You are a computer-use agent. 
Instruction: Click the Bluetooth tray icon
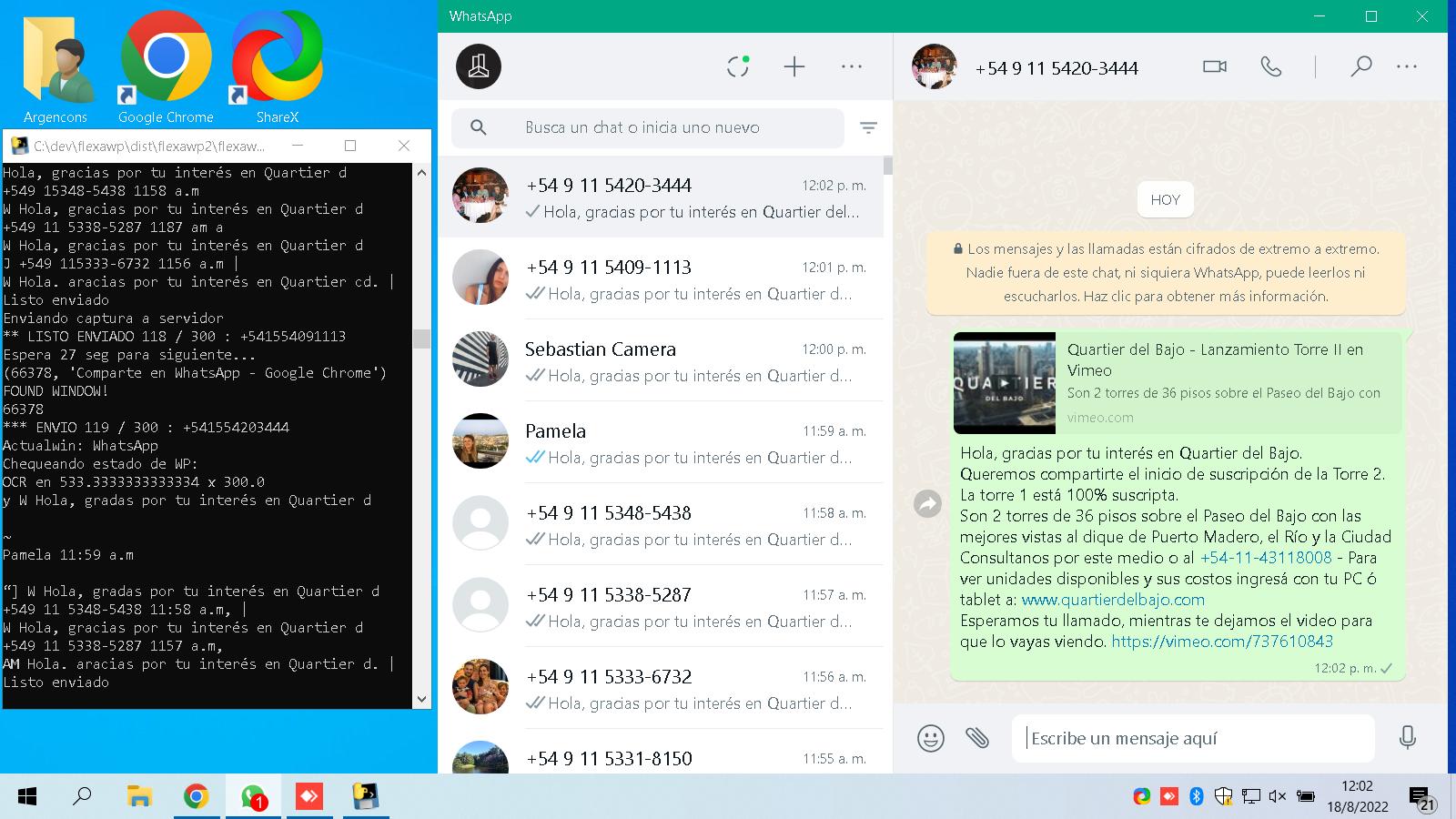1197,796
